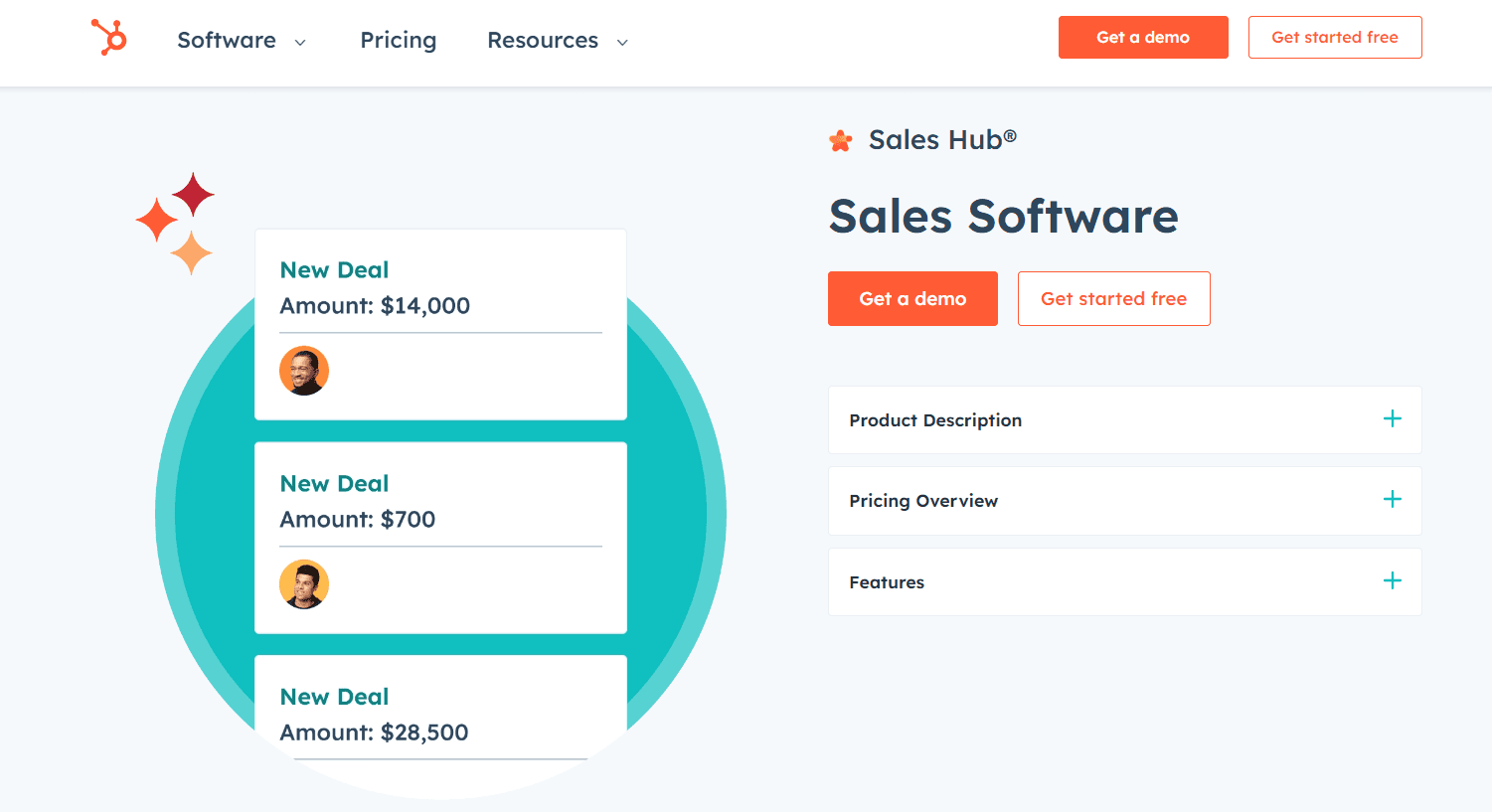The image size is (1492, 812).
Task: Click the Amount: $28,500 text
Action: (374, 732)
